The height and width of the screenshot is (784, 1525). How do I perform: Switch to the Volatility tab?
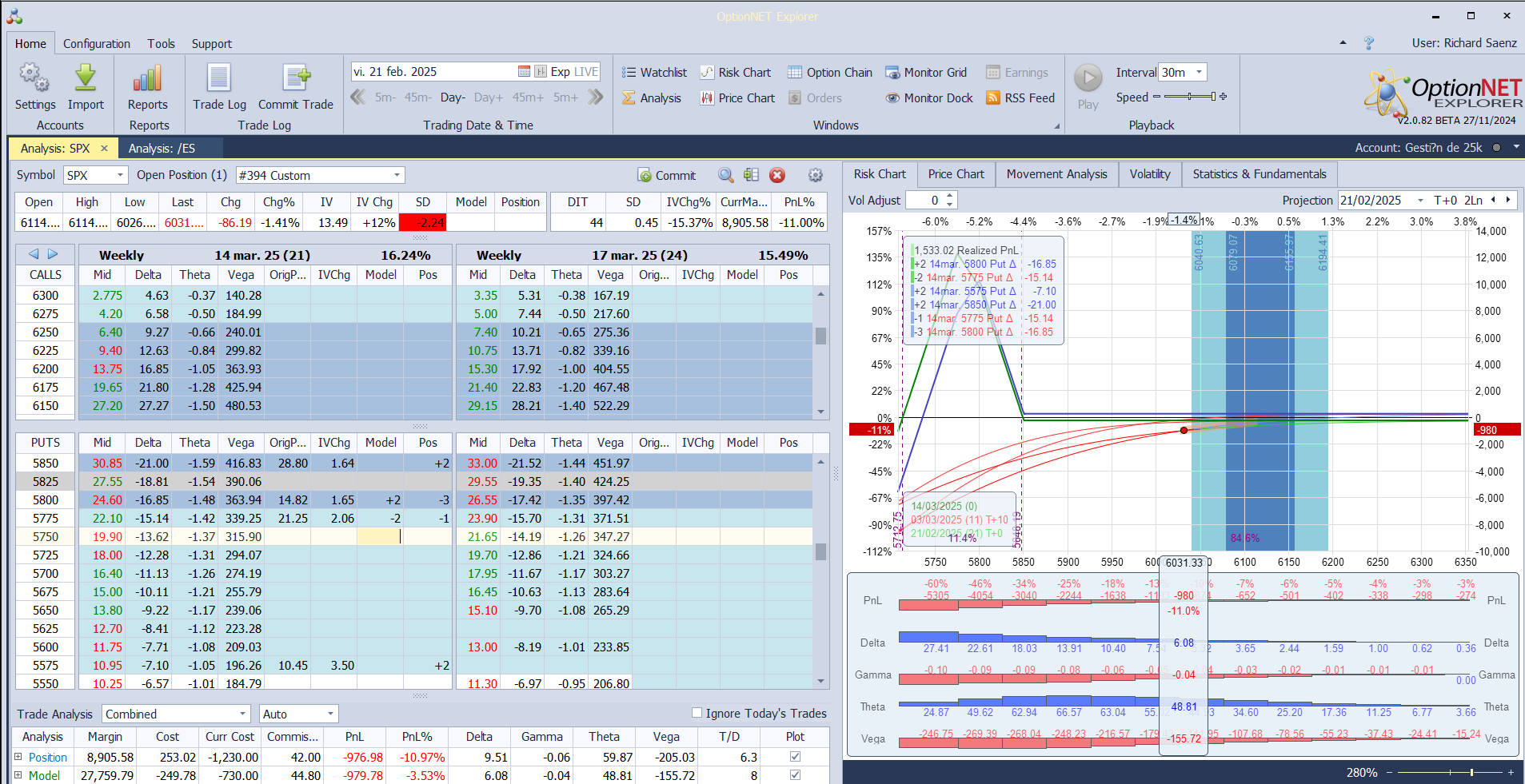point(1150,174)
